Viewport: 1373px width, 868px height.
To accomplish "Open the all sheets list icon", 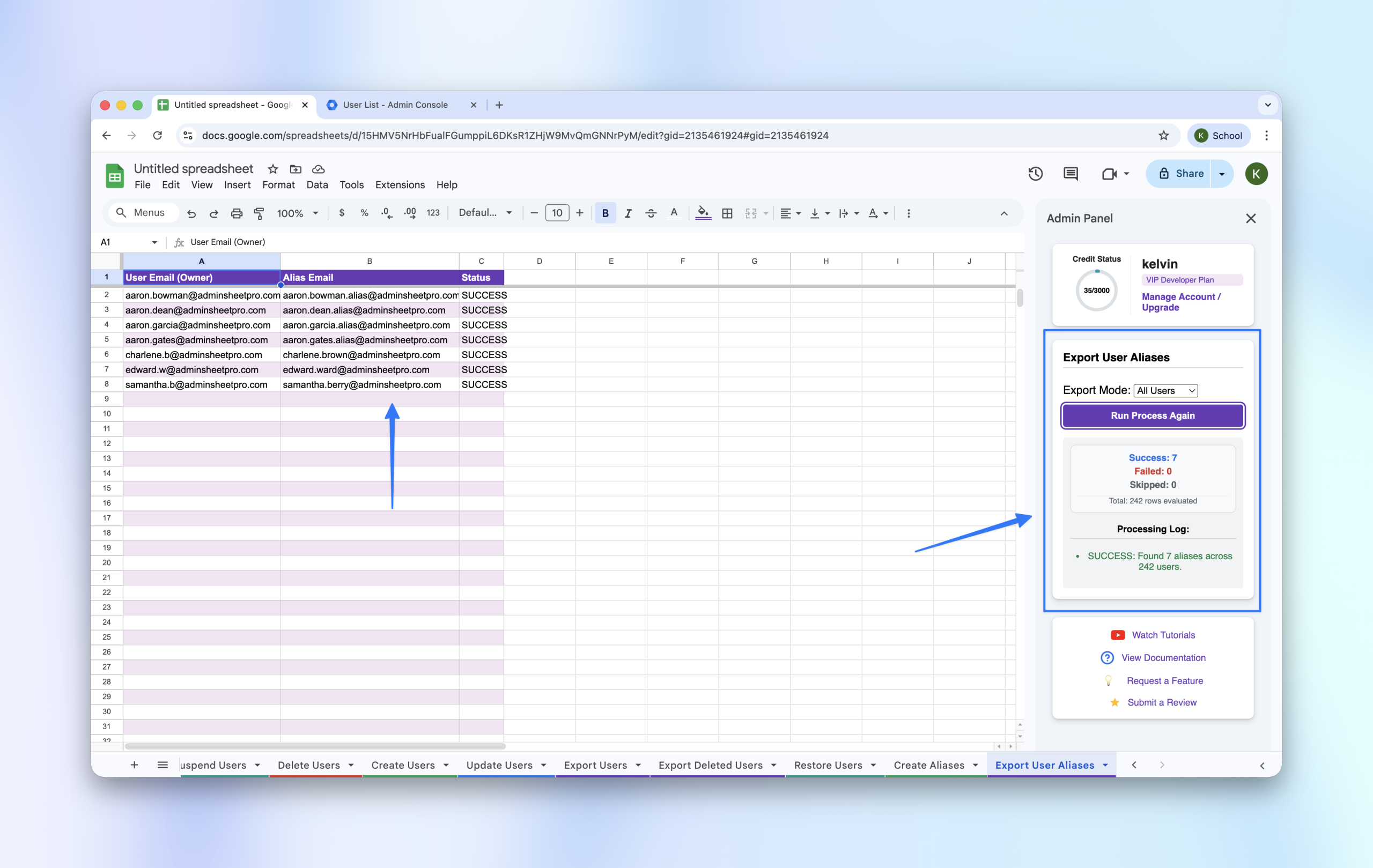I will point(163,765).
